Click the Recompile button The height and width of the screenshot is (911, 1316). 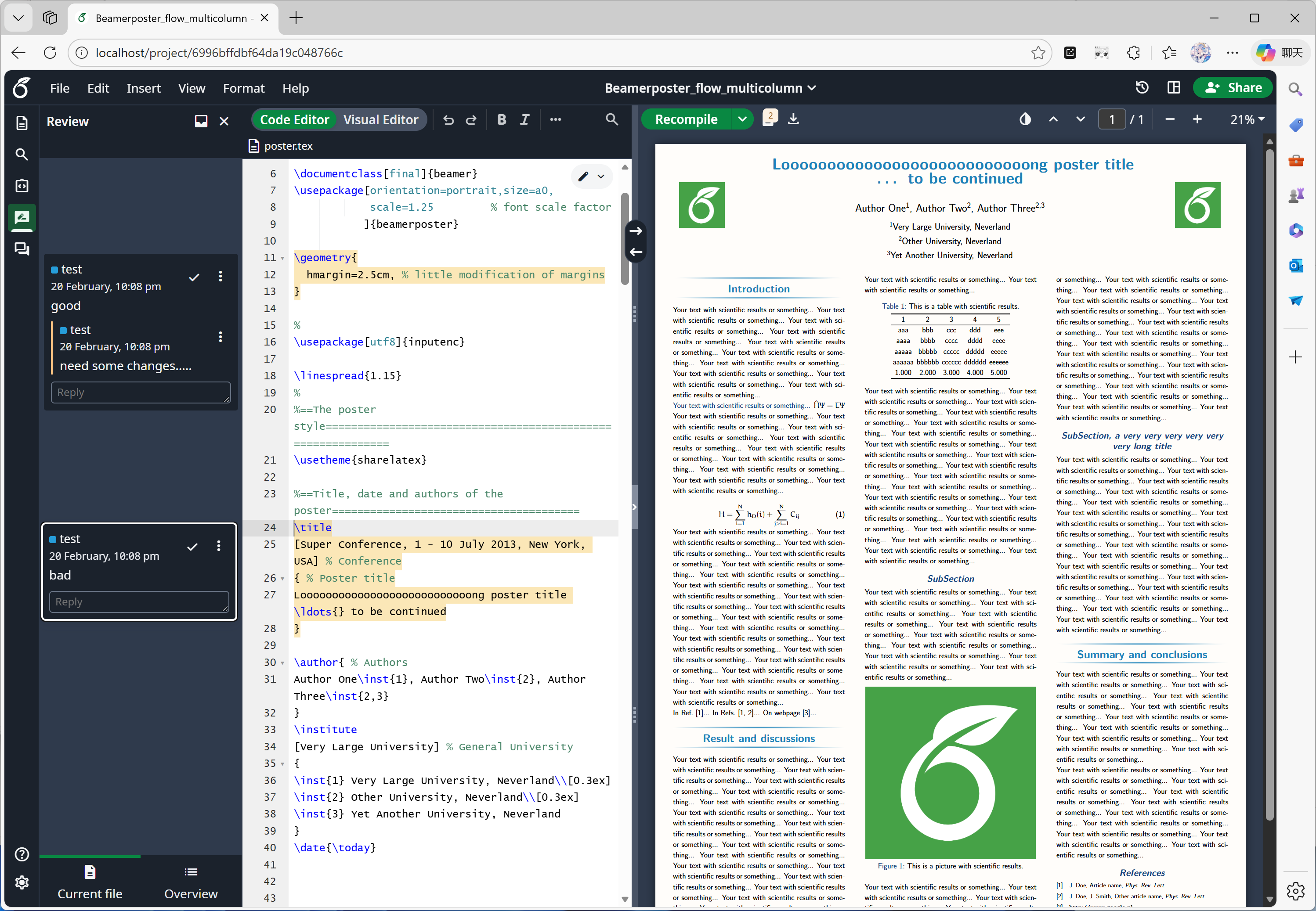click(686, 119)
